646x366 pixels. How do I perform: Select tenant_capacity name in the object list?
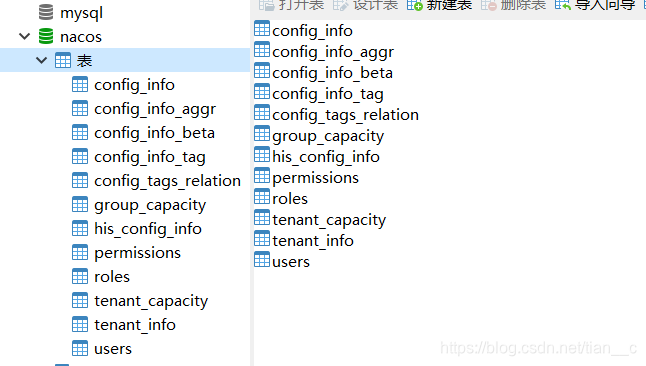[x=329, y=221]
